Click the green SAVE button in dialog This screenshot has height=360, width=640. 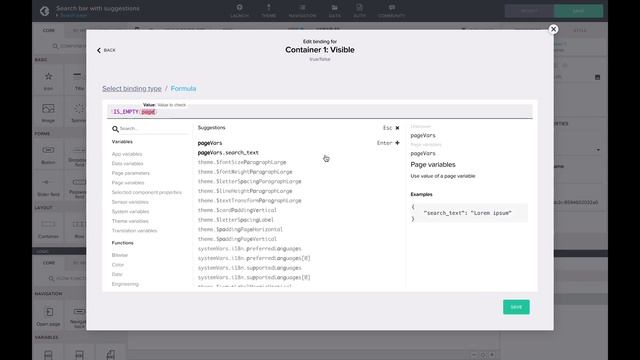pyautogui.click(x=516, y=307)
